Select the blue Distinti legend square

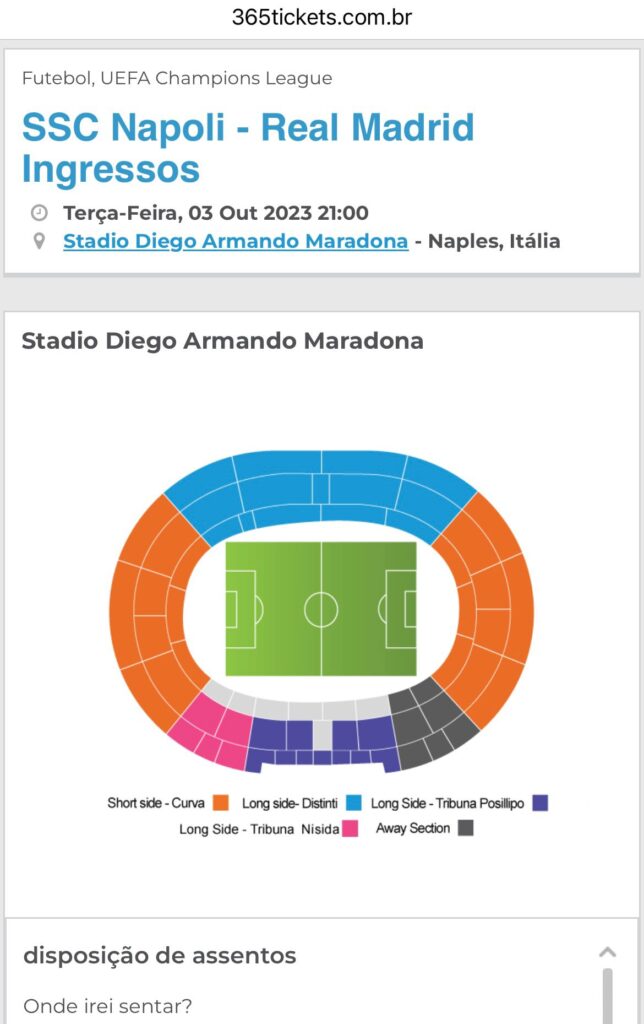[353, 802]
